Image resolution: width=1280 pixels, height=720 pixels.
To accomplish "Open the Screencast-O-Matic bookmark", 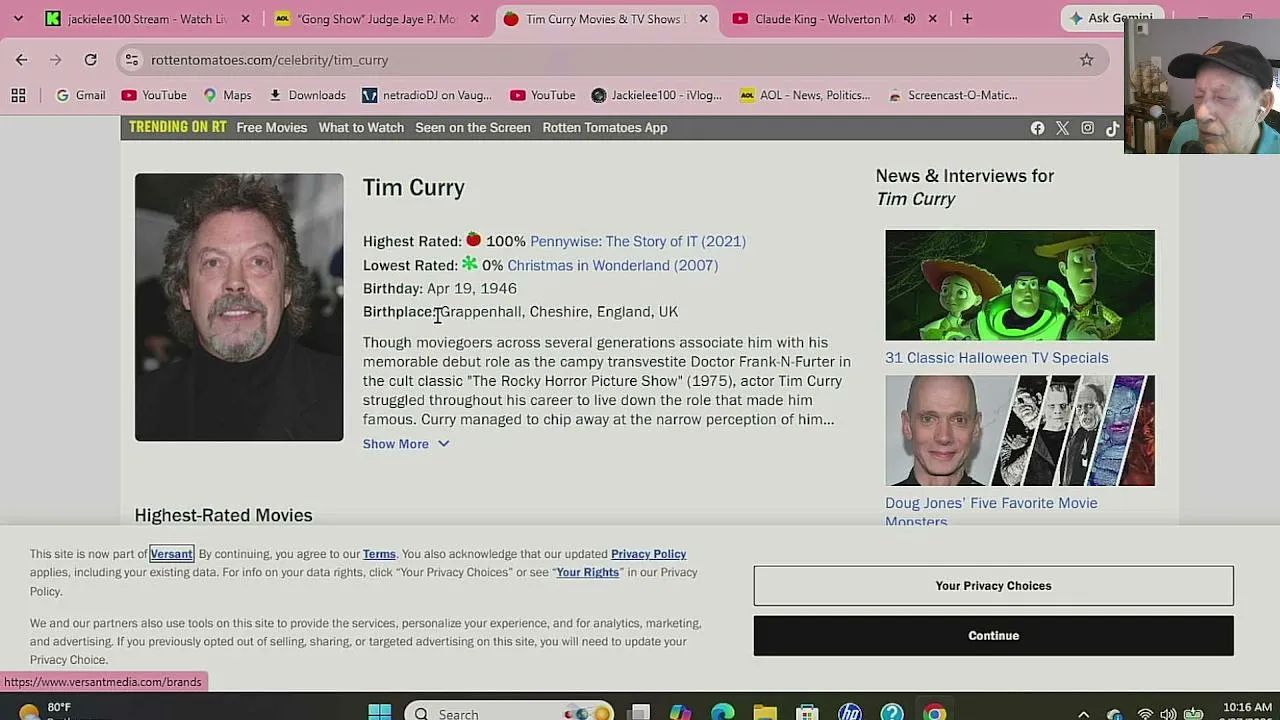I will (x=953, y=95).
